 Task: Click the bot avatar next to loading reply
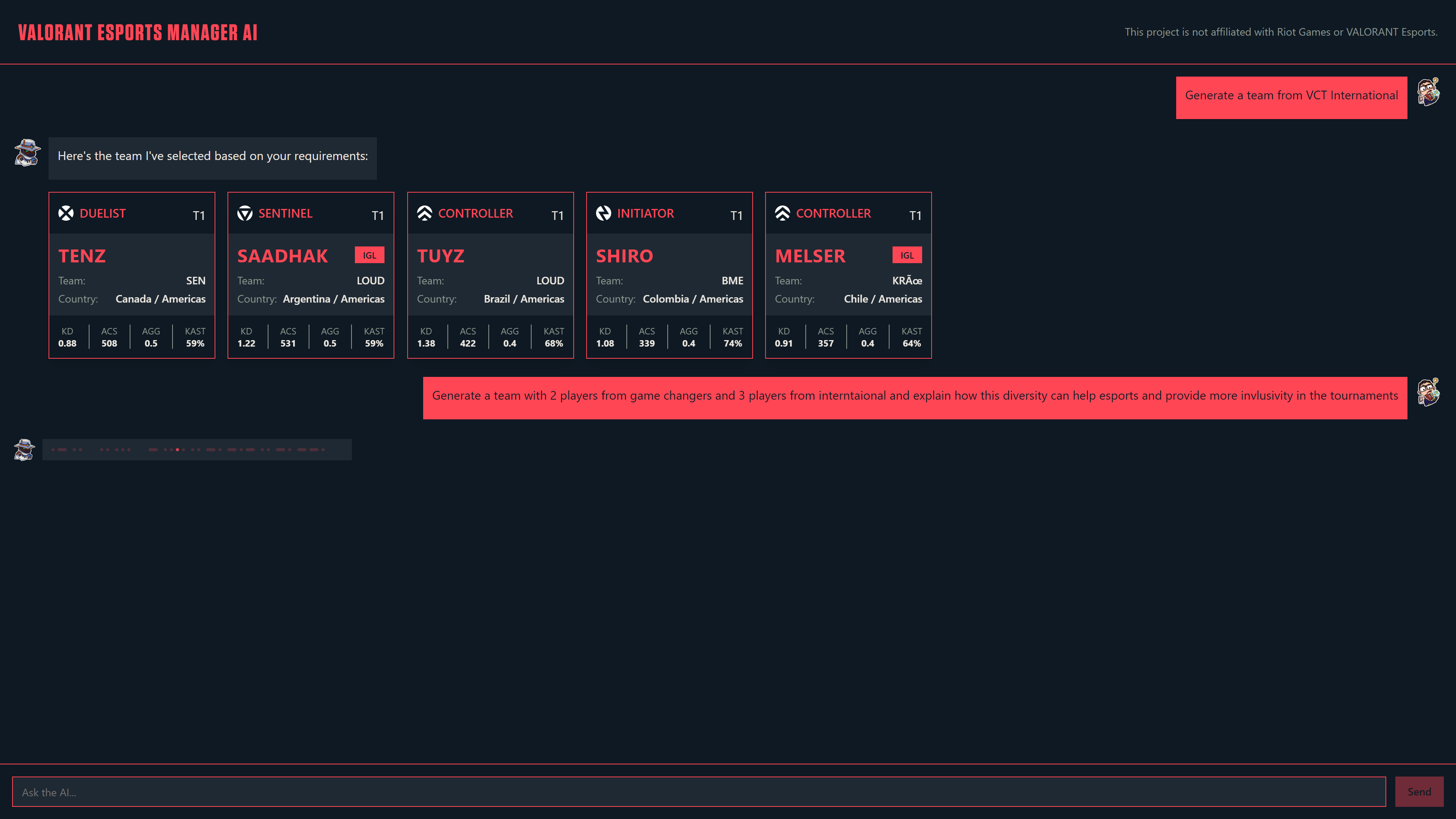pyautogui.click(x=24, y=450)
